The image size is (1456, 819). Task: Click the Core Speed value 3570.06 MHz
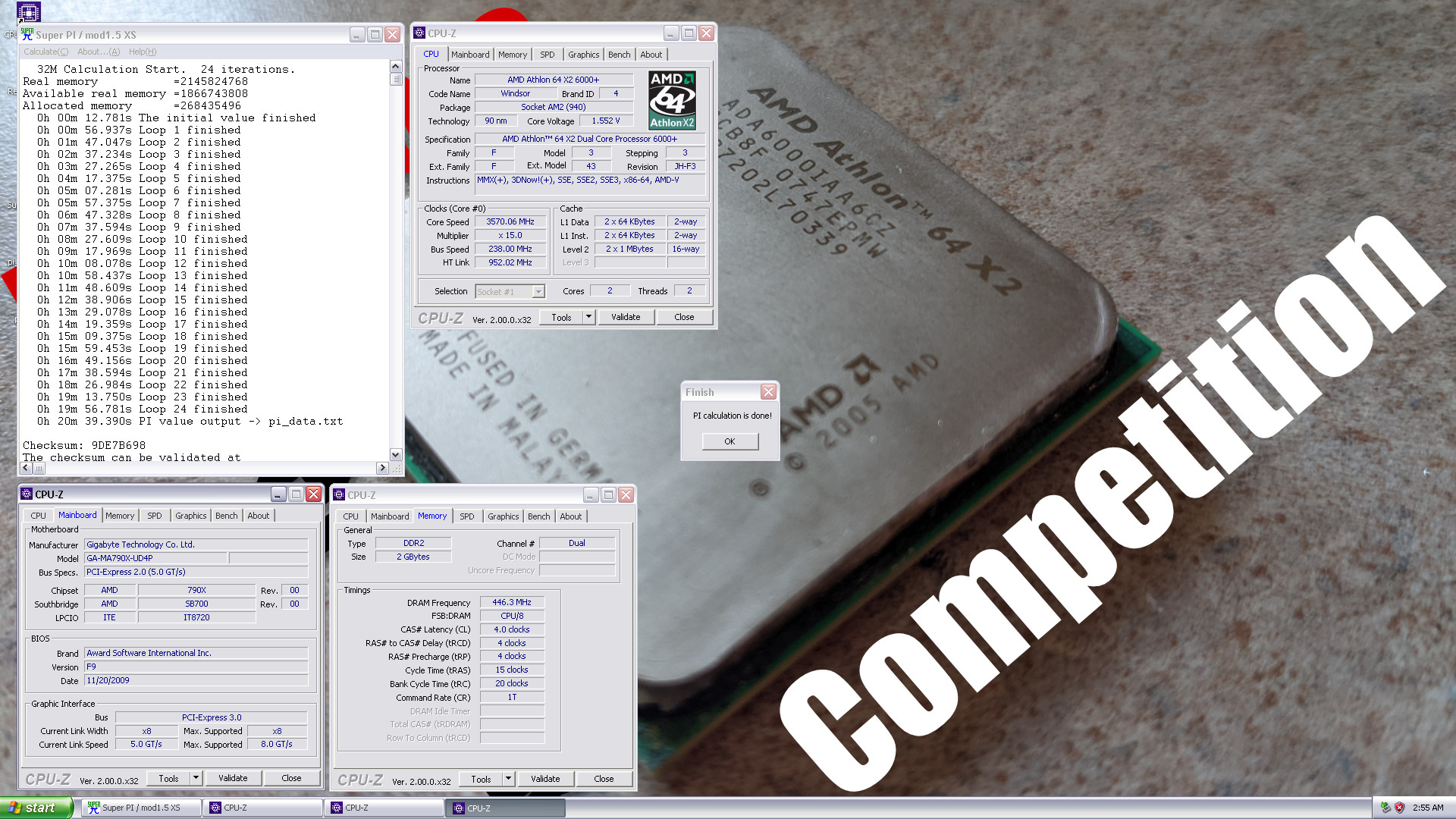coord(510,221)
